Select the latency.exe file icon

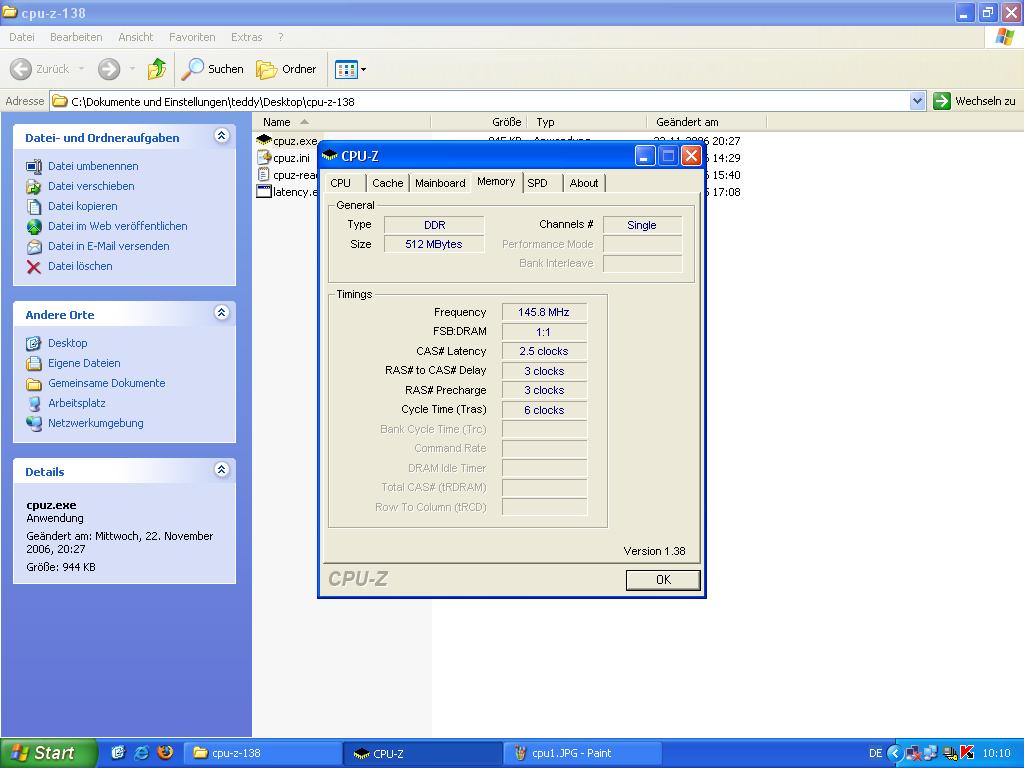click(264, 191)
